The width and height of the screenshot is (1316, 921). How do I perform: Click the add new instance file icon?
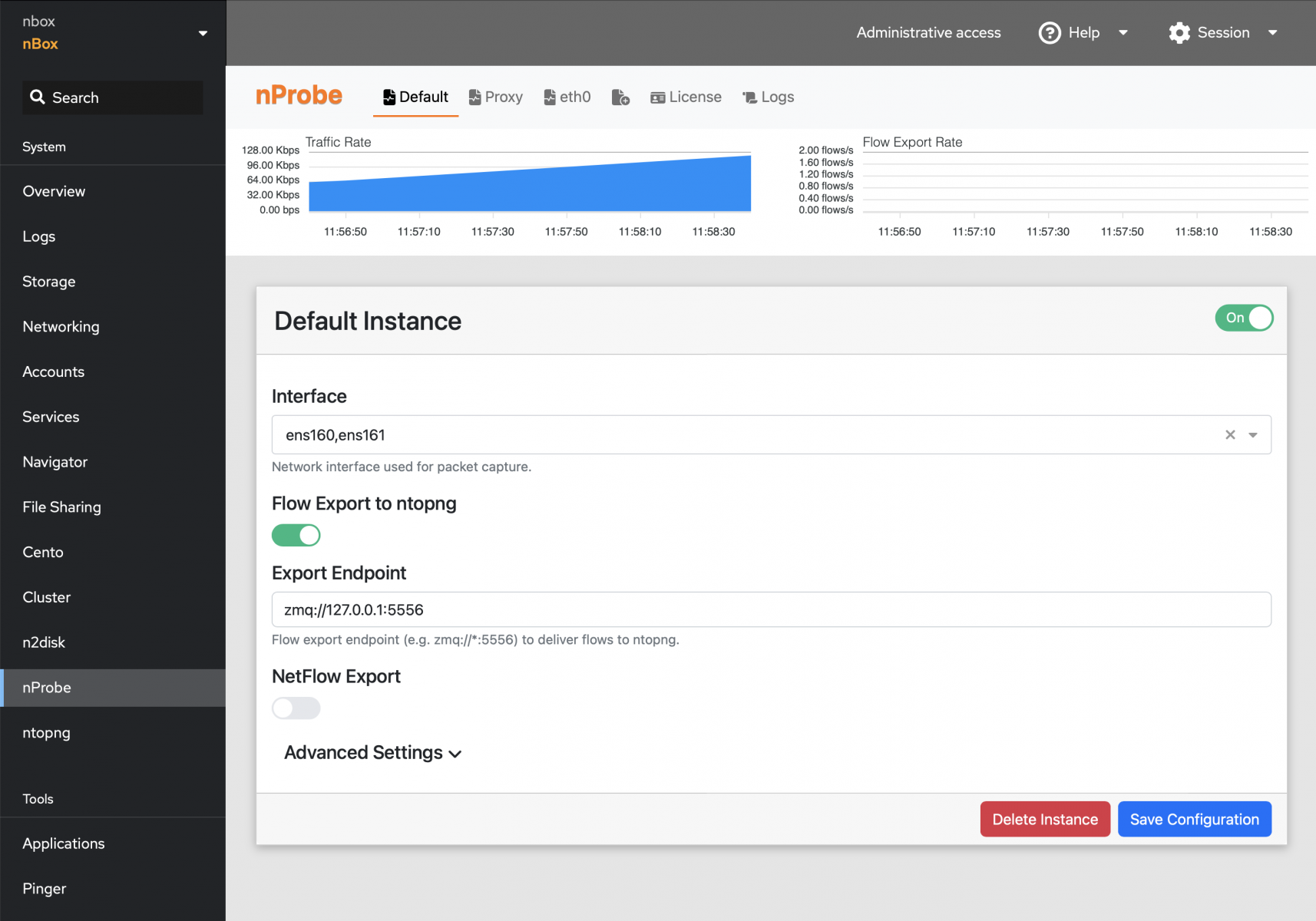pos(620,97)
